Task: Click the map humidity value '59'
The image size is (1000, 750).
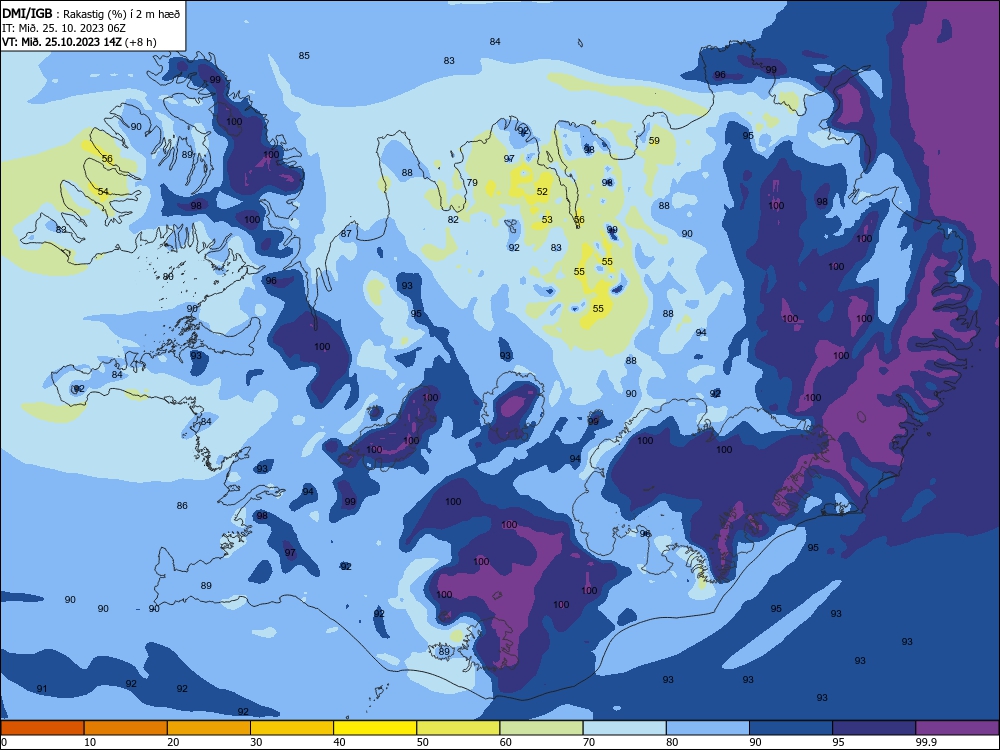Action: (x=654, y=140)
